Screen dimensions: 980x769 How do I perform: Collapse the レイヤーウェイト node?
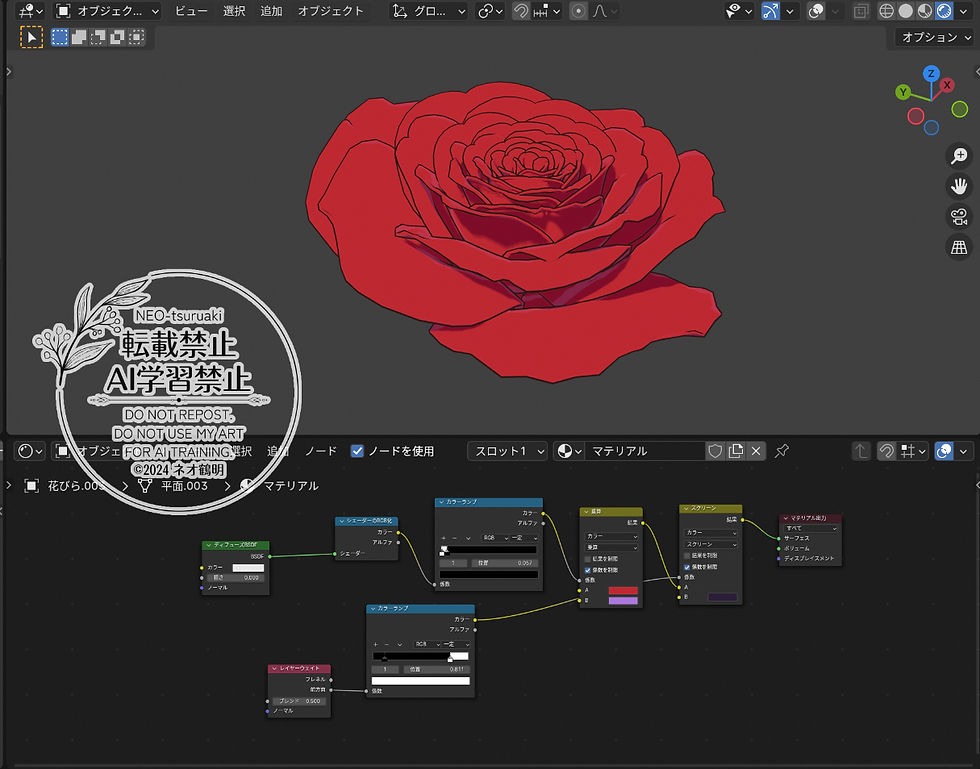point(274,668)
